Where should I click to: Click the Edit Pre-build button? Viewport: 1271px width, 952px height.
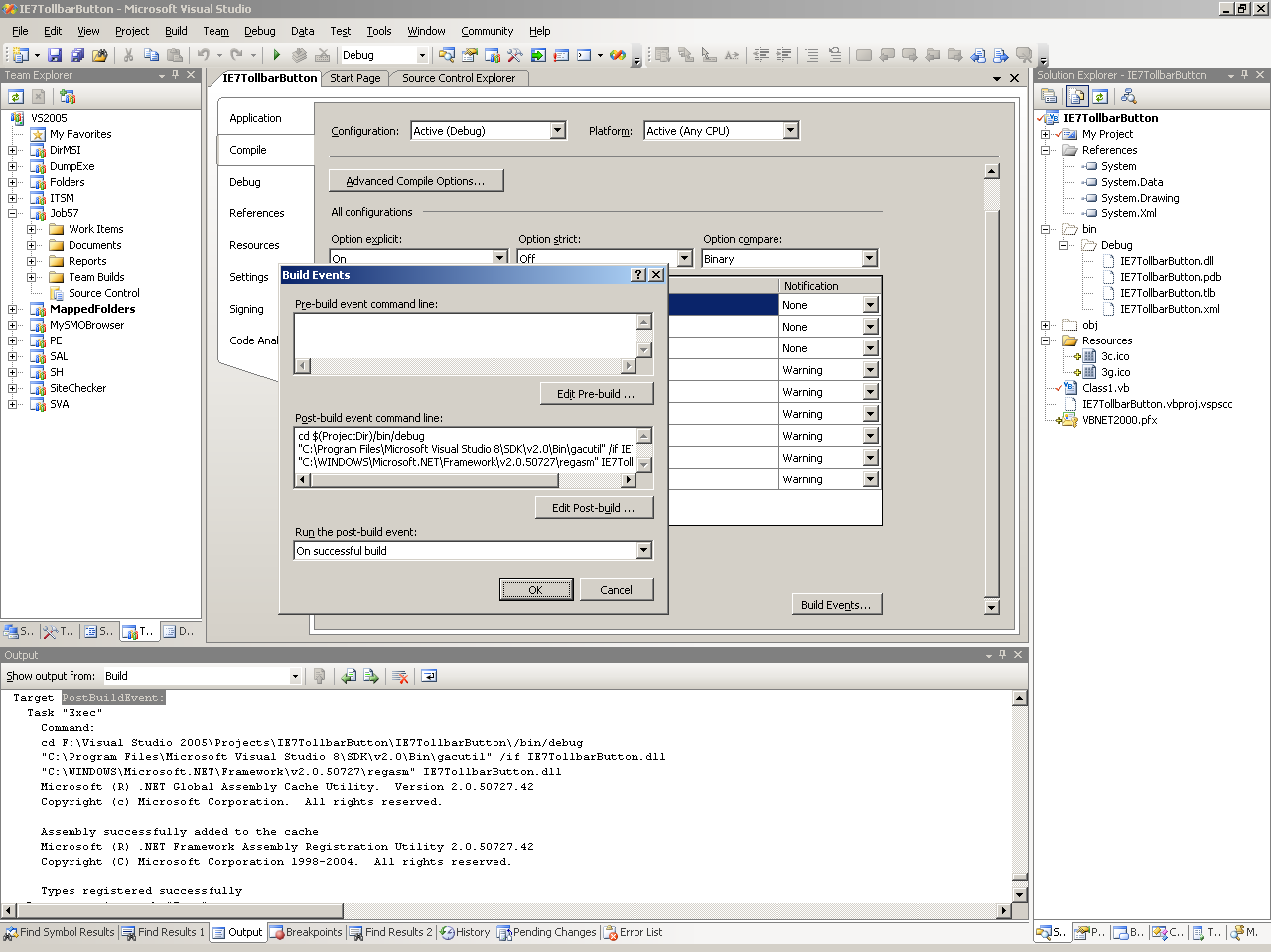(x=597, y=394)
